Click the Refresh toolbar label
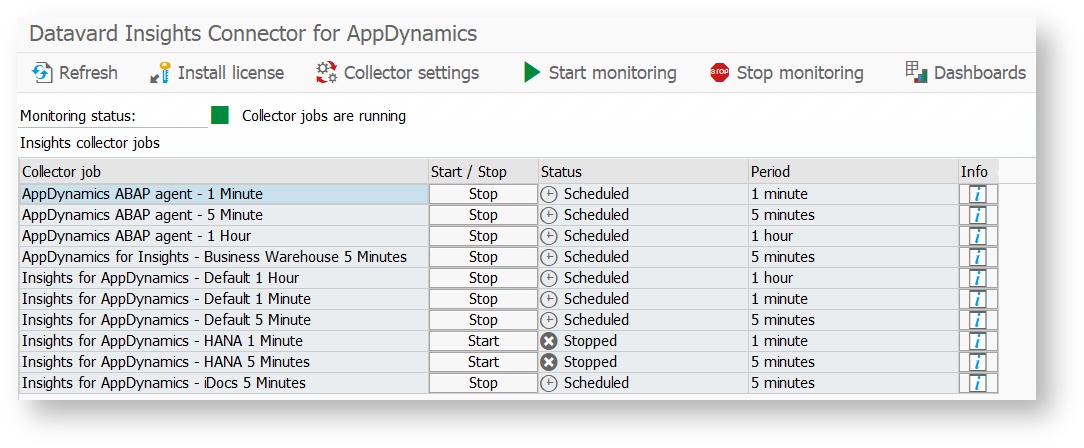 pyautogui.click(x=88, y=73)
